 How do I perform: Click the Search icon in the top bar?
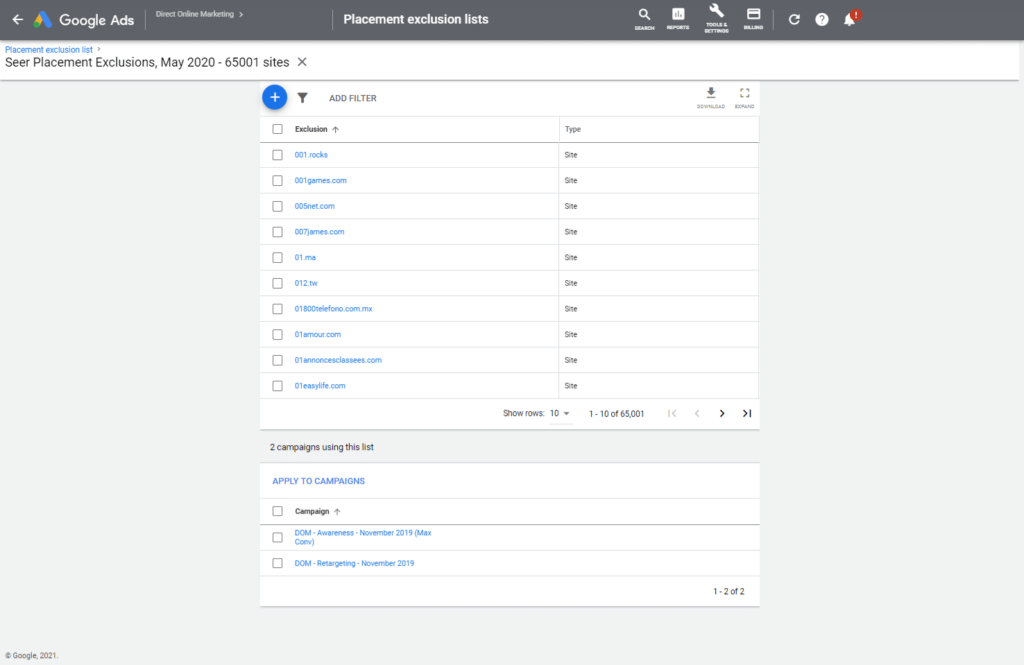pyautogui.click(x=643, y=18)
